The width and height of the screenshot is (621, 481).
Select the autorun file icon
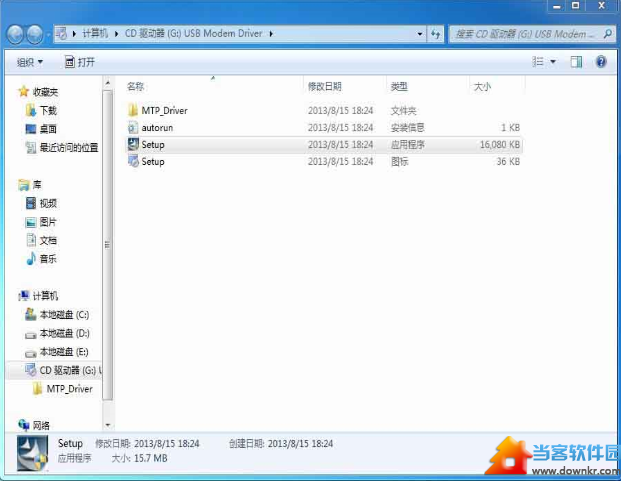click(133, 127)
